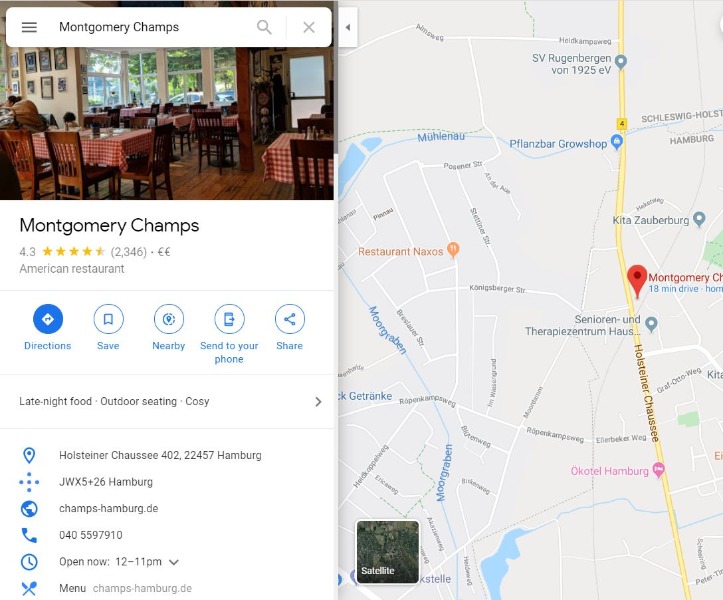Click the Ökotel Hamburg hotel marker
Viewport: 723px width, 600px height.
659,470
